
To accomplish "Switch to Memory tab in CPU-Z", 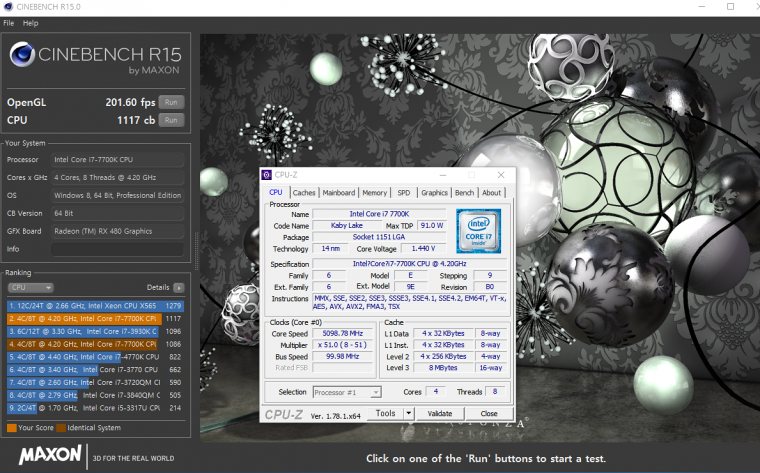I will (x=375, y=193).
